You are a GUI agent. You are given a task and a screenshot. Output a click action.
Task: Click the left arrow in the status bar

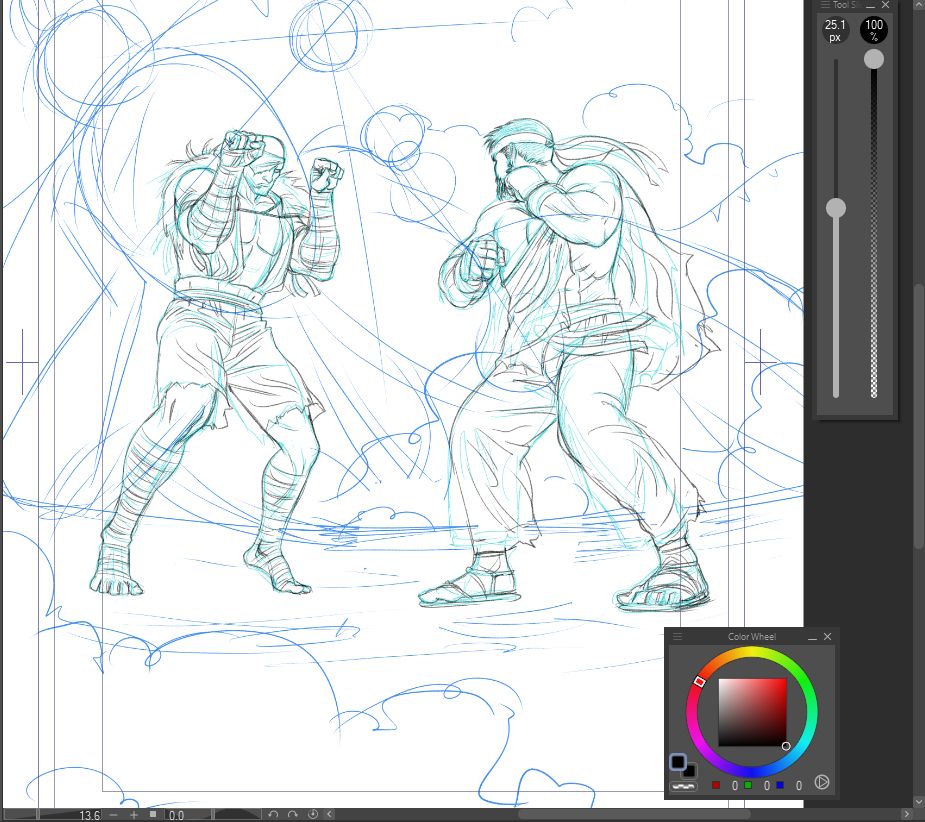click(330, 815)
